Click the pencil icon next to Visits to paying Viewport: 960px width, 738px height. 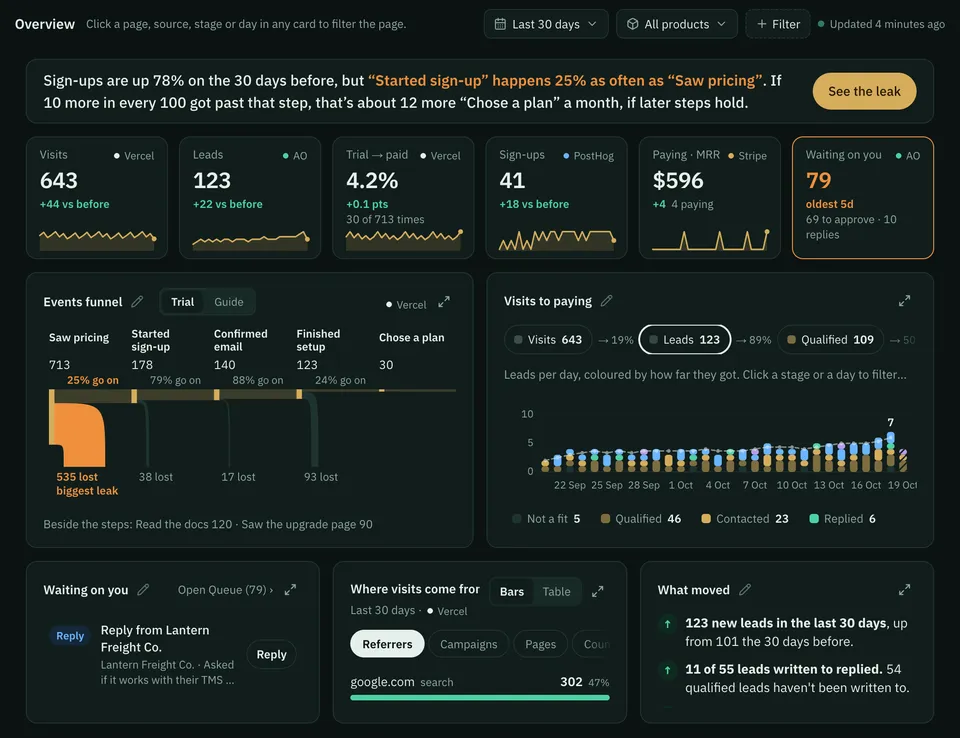pos(606,301)
